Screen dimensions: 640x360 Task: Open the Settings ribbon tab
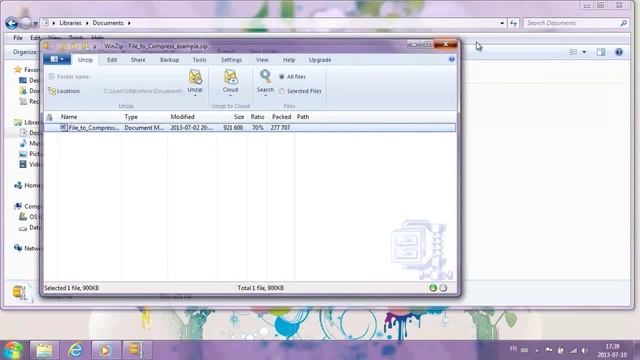(231, 60)
